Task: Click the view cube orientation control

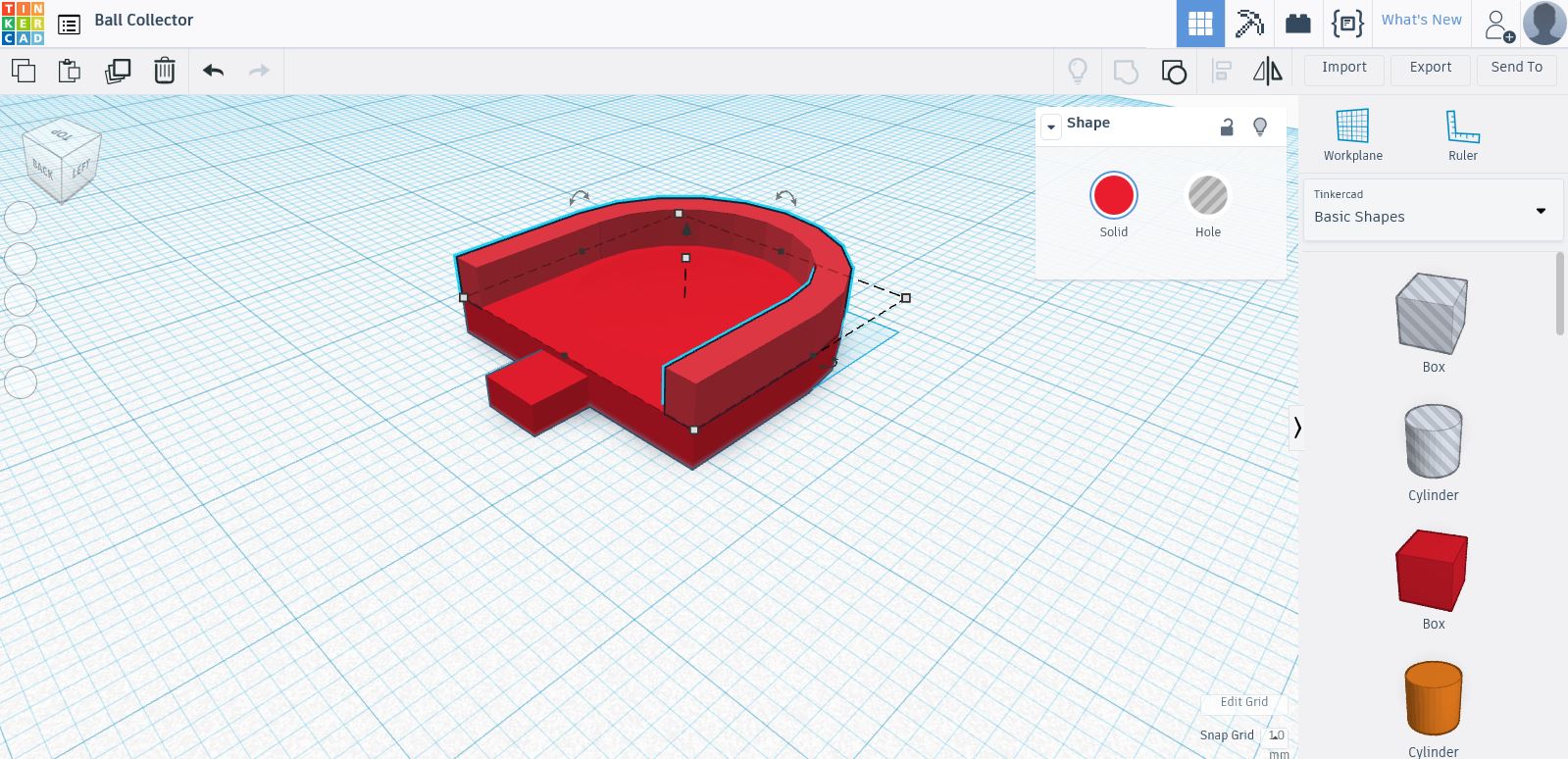Action: [x=61, y=160]
